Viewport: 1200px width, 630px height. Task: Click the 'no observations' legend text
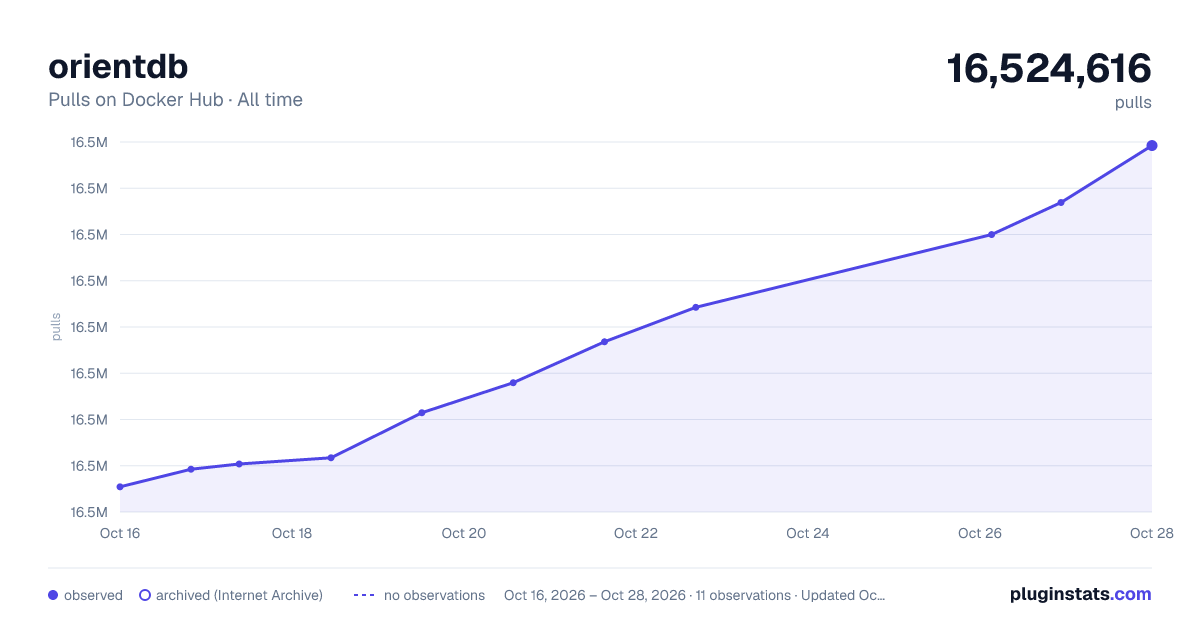point(434,595)
